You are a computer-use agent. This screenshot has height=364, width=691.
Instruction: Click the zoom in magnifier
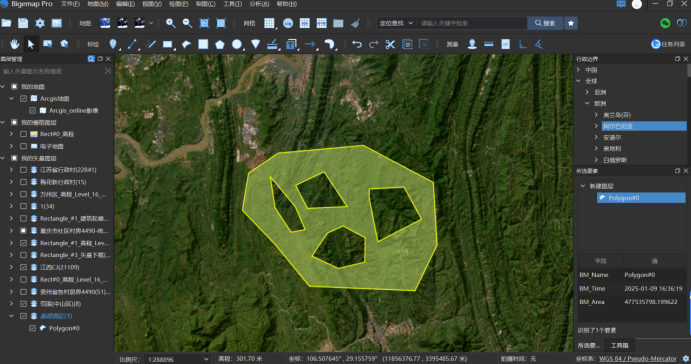coord(171,23)
